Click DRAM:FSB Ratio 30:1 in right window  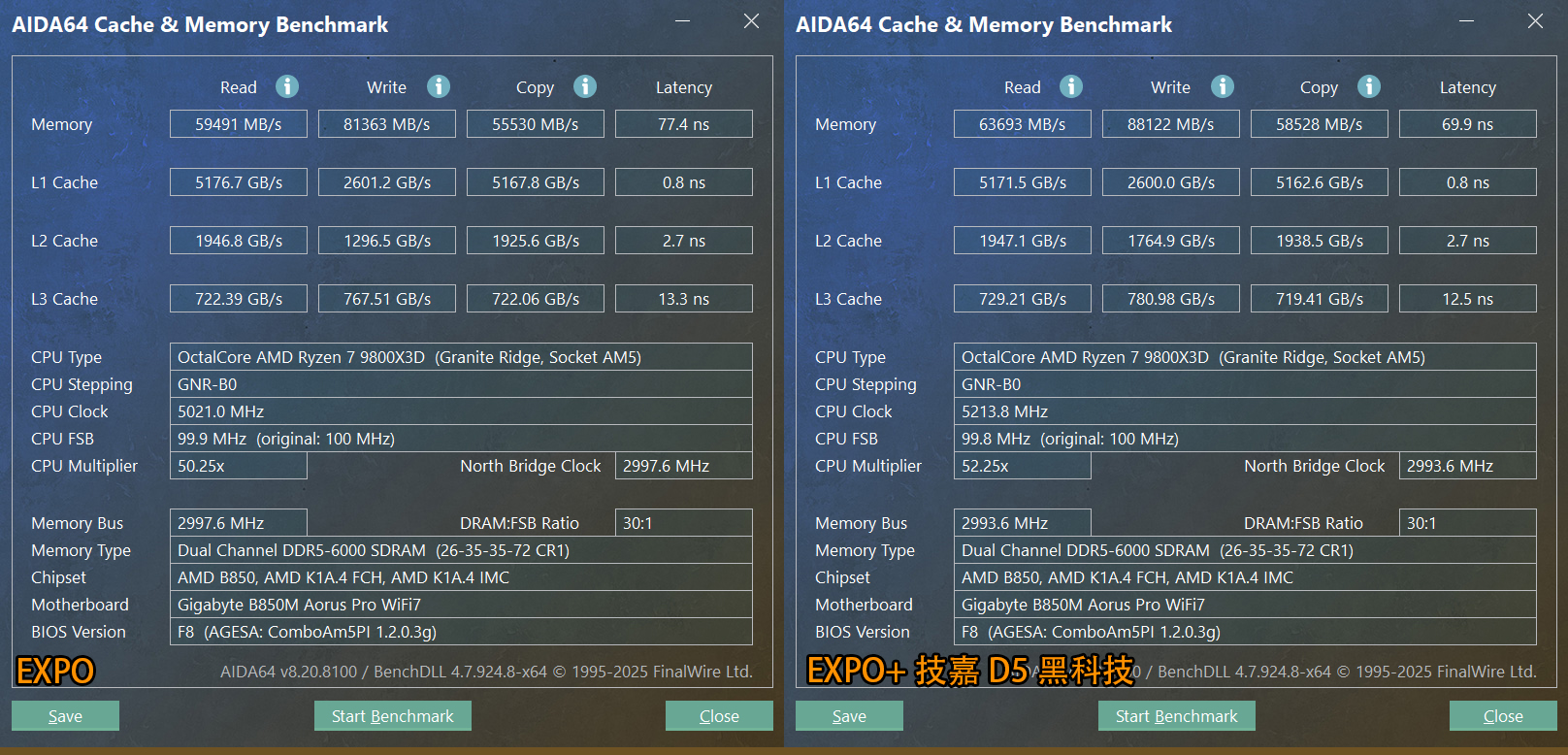[1468, 523]
